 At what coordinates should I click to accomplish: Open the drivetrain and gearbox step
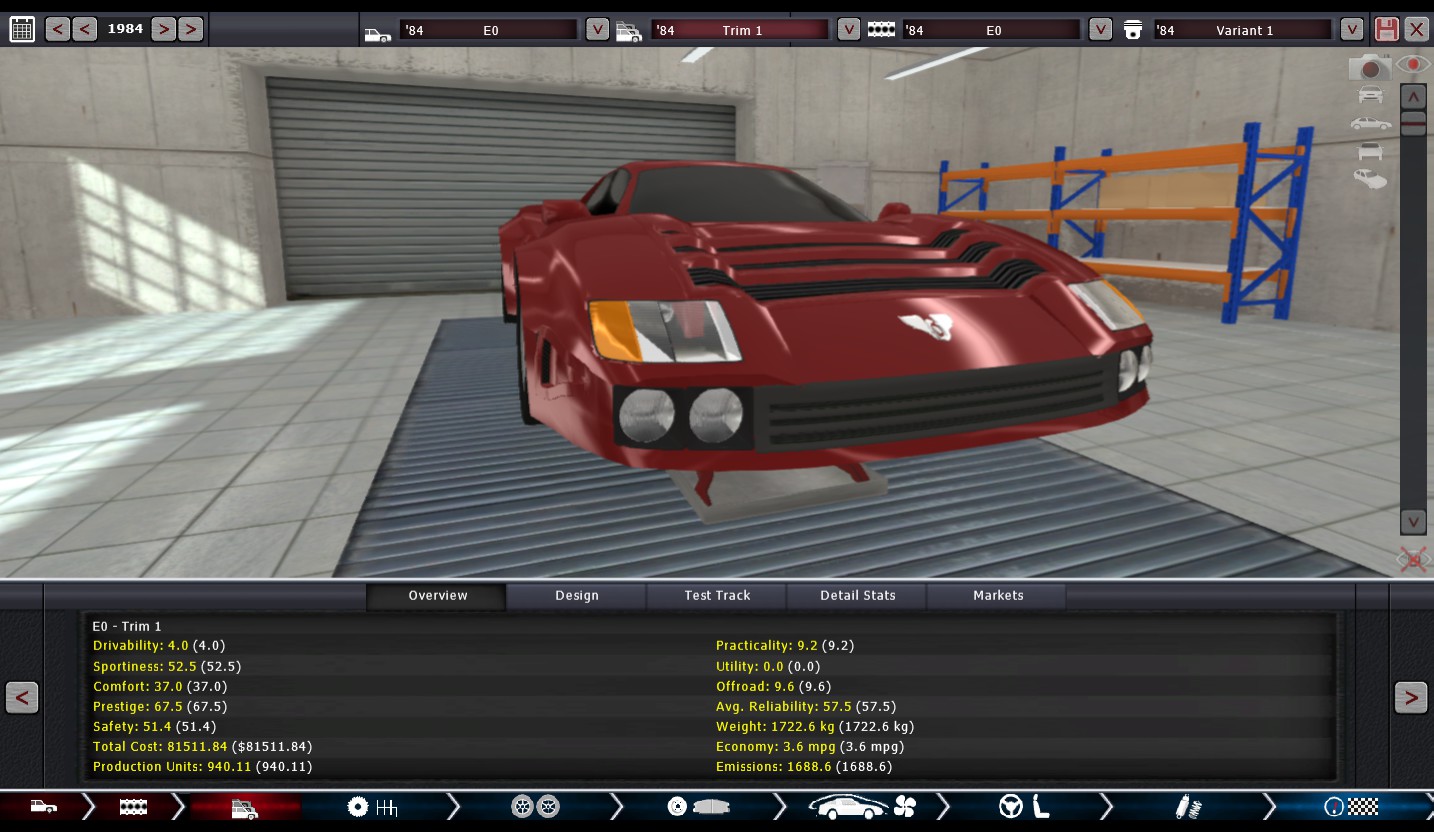point(372,807)
